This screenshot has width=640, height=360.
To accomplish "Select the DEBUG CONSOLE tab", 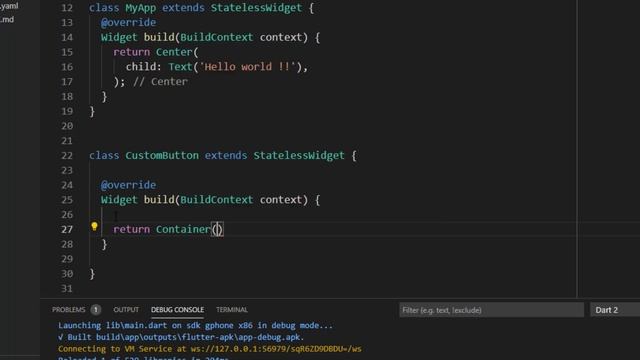I will 177,310.
